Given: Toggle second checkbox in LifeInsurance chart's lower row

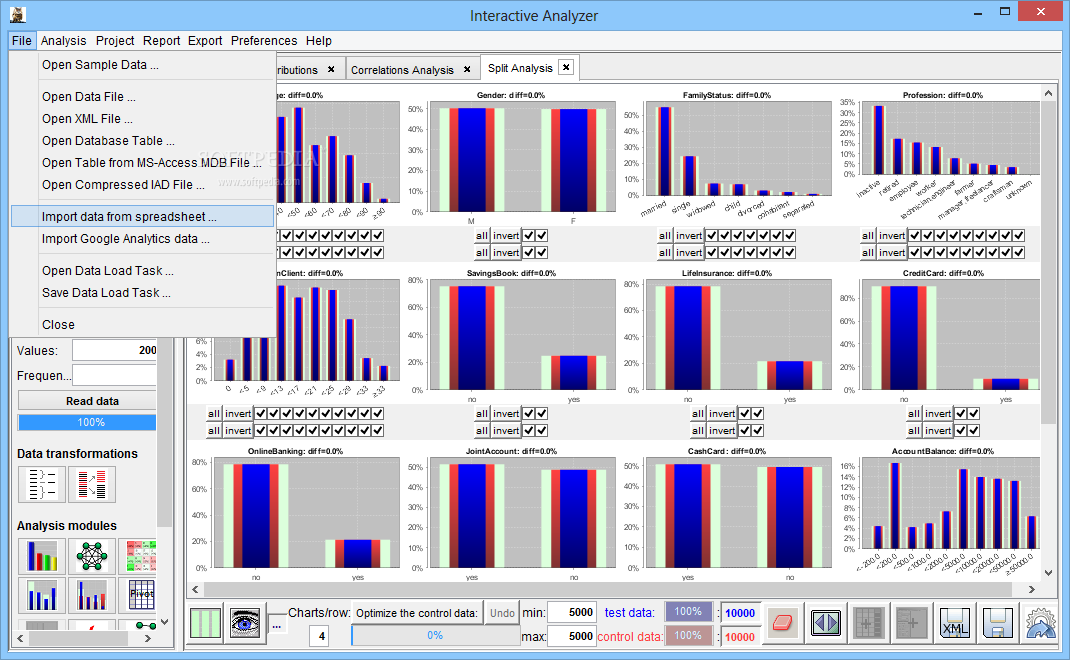Looking at the screenshot, I should (757, 431).
